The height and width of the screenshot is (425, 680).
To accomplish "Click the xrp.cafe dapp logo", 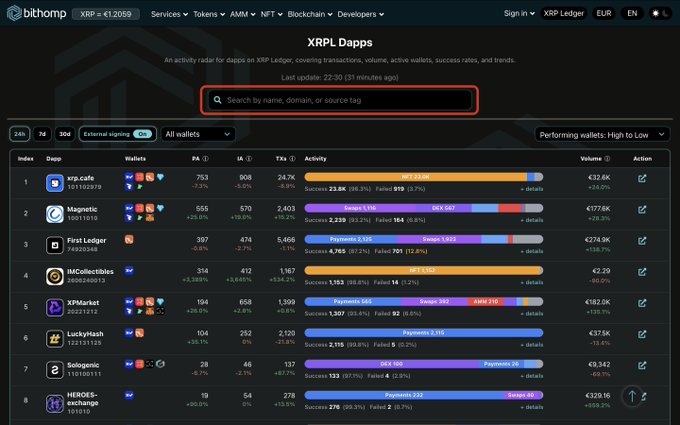I will coord(55,183).
